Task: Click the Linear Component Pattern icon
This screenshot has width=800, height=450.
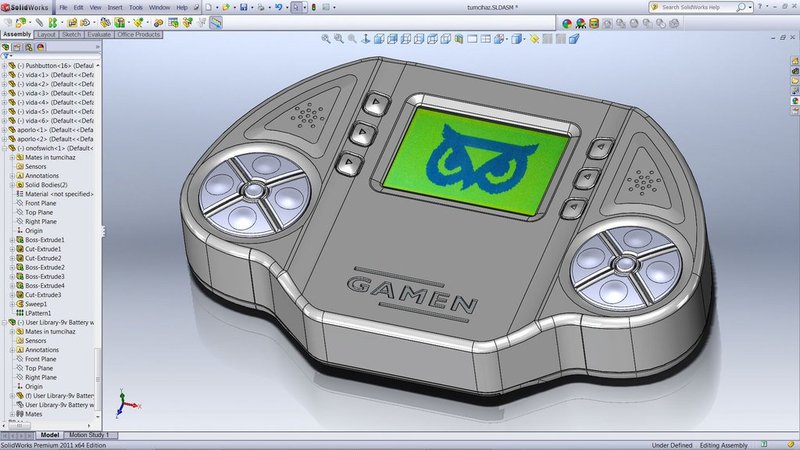Action: click(x=53, y=22)
